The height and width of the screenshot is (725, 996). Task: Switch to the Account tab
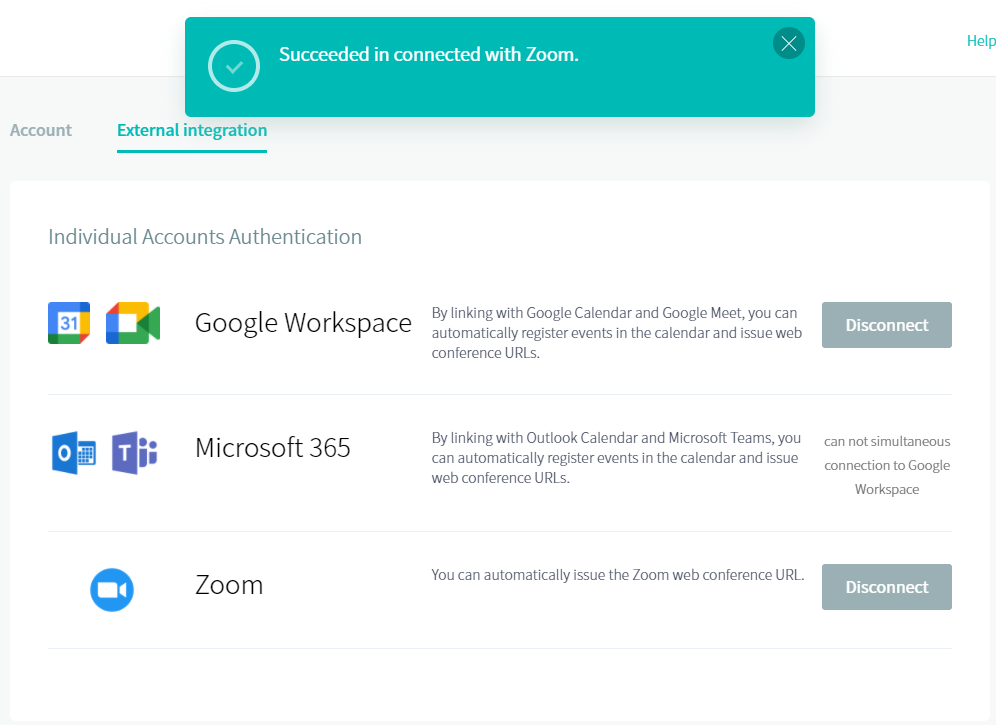[x=41, y=130]
